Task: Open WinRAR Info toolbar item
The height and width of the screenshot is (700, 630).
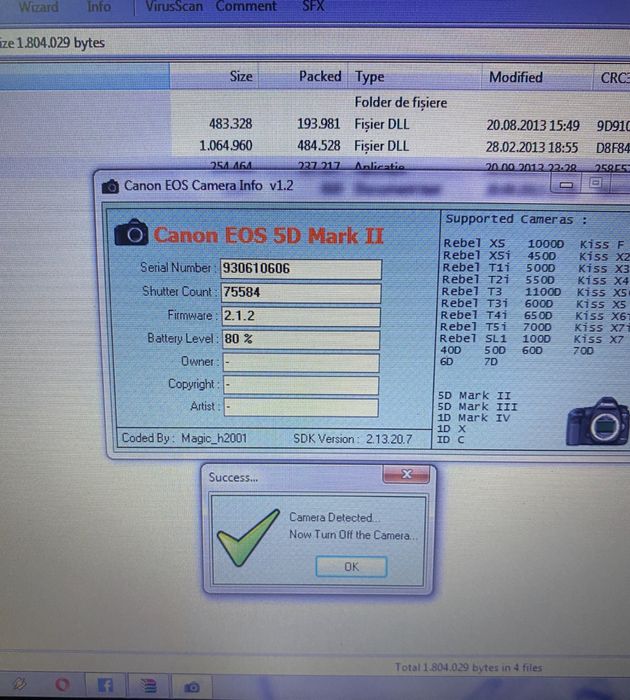Action: pyautogui.click(x=99, y=7)
